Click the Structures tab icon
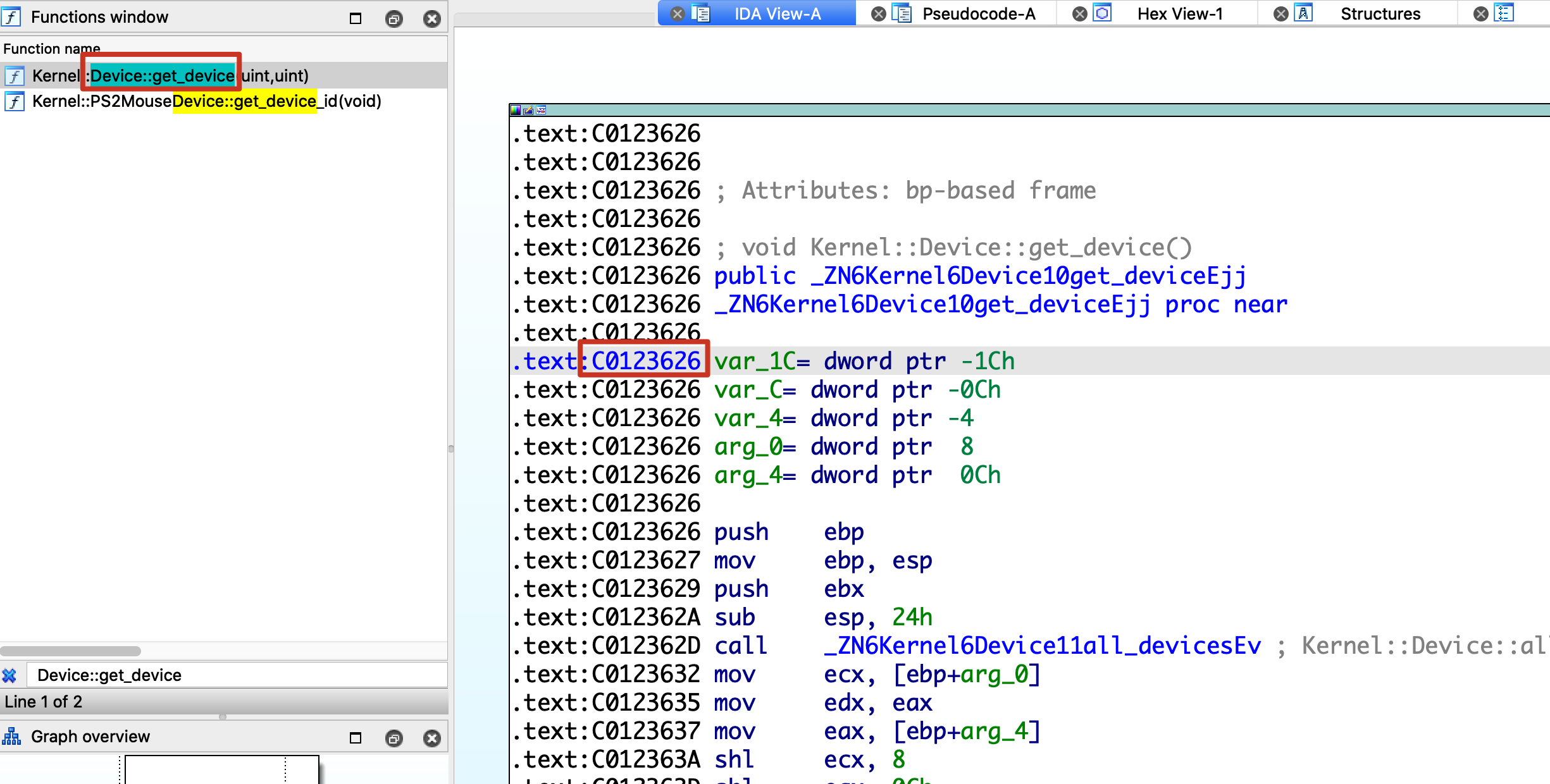The image size is (1550, 784). [1303, 13]
